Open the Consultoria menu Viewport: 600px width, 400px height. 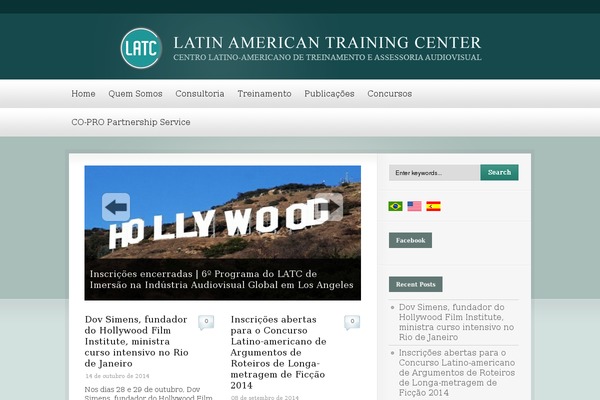coord(200,94)
